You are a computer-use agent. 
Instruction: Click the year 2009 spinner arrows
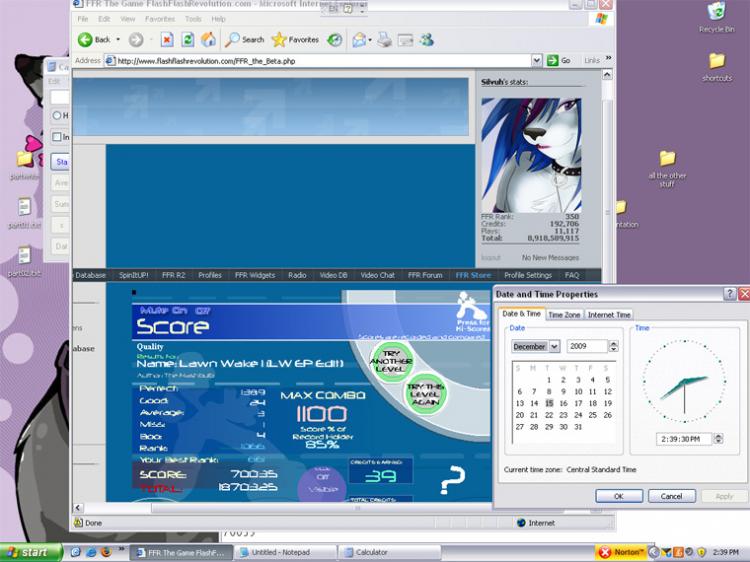pos(613,347)
